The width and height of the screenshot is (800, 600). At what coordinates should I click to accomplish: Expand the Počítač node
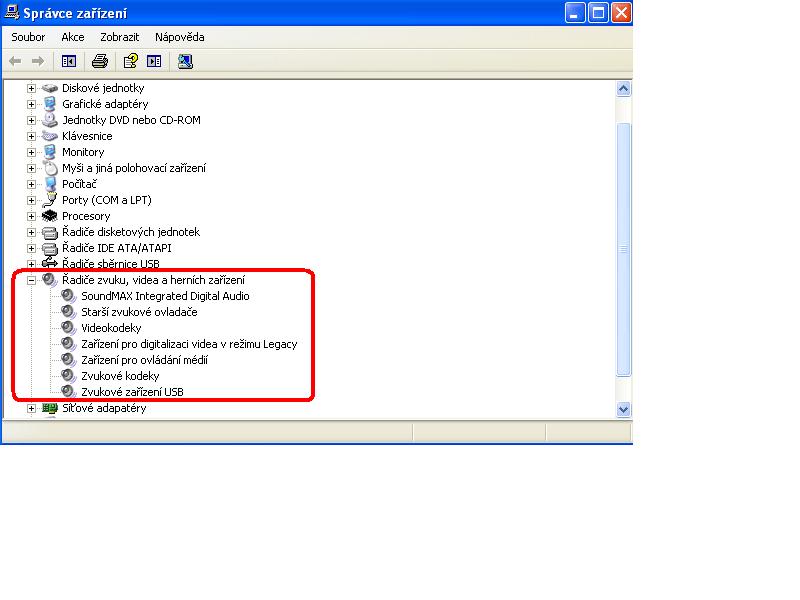coord(31,184)
